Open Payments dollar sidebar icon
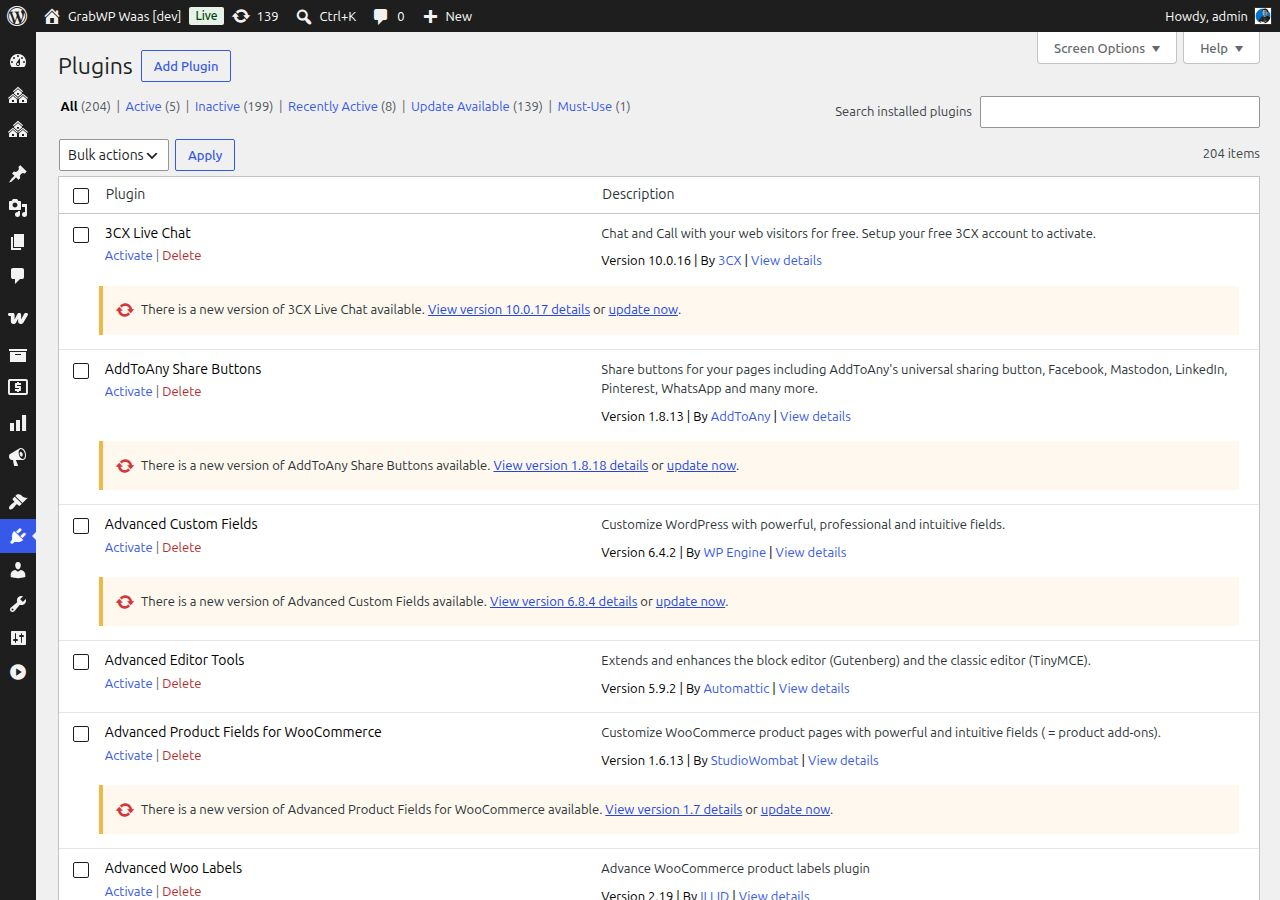The image size is (1280, 900). [x=18, y=387]
